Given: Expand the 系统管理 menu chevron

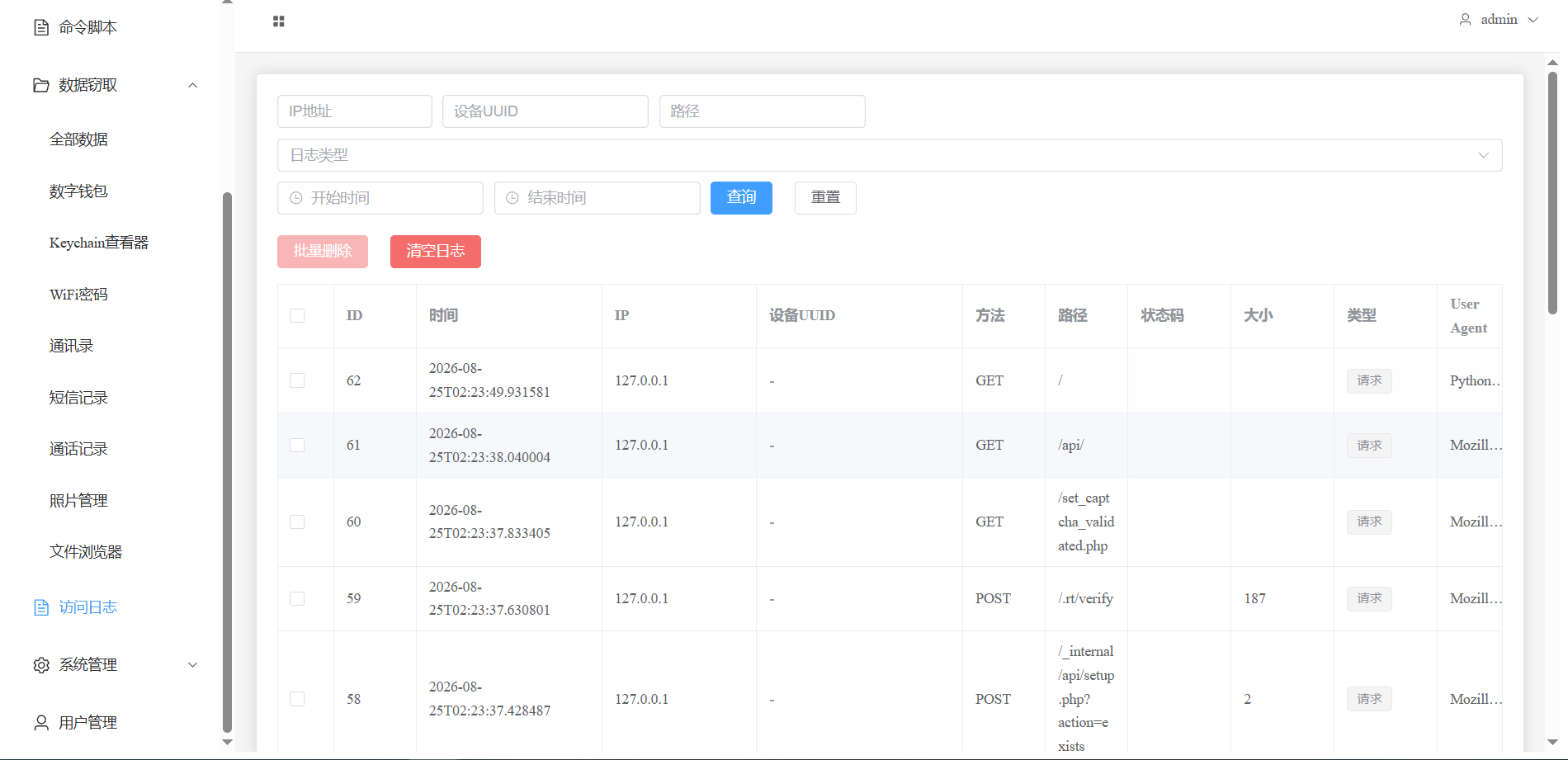Looking at the screenshot, I should click(193, 665).
